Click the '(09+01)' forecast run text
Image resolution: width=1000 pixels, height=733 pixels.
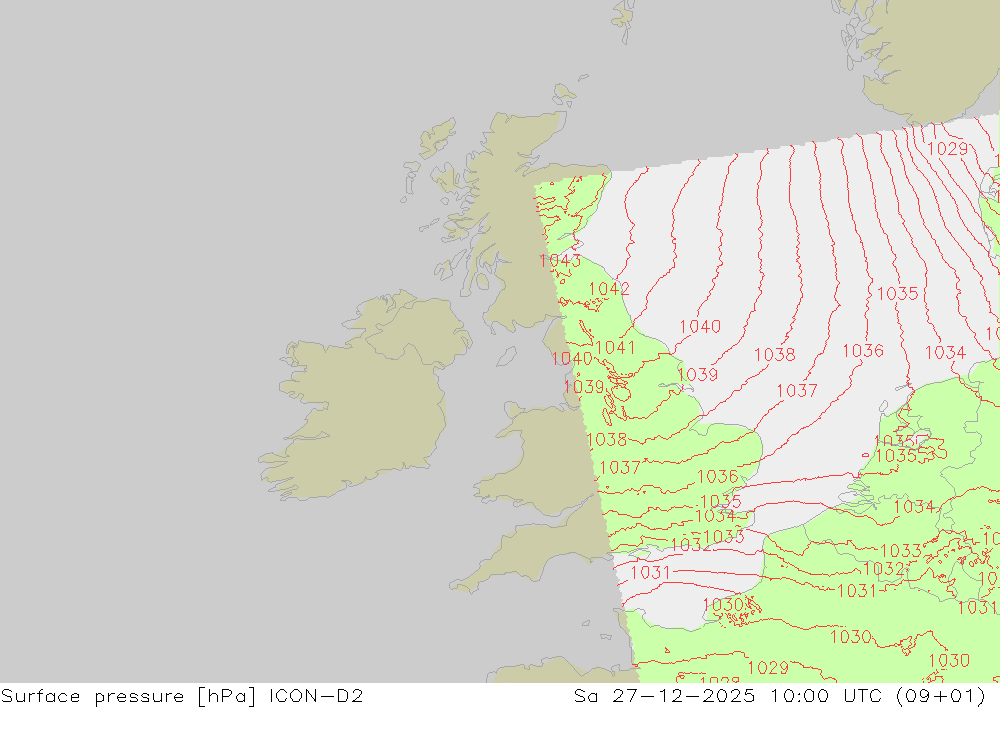tap(941, 696)
